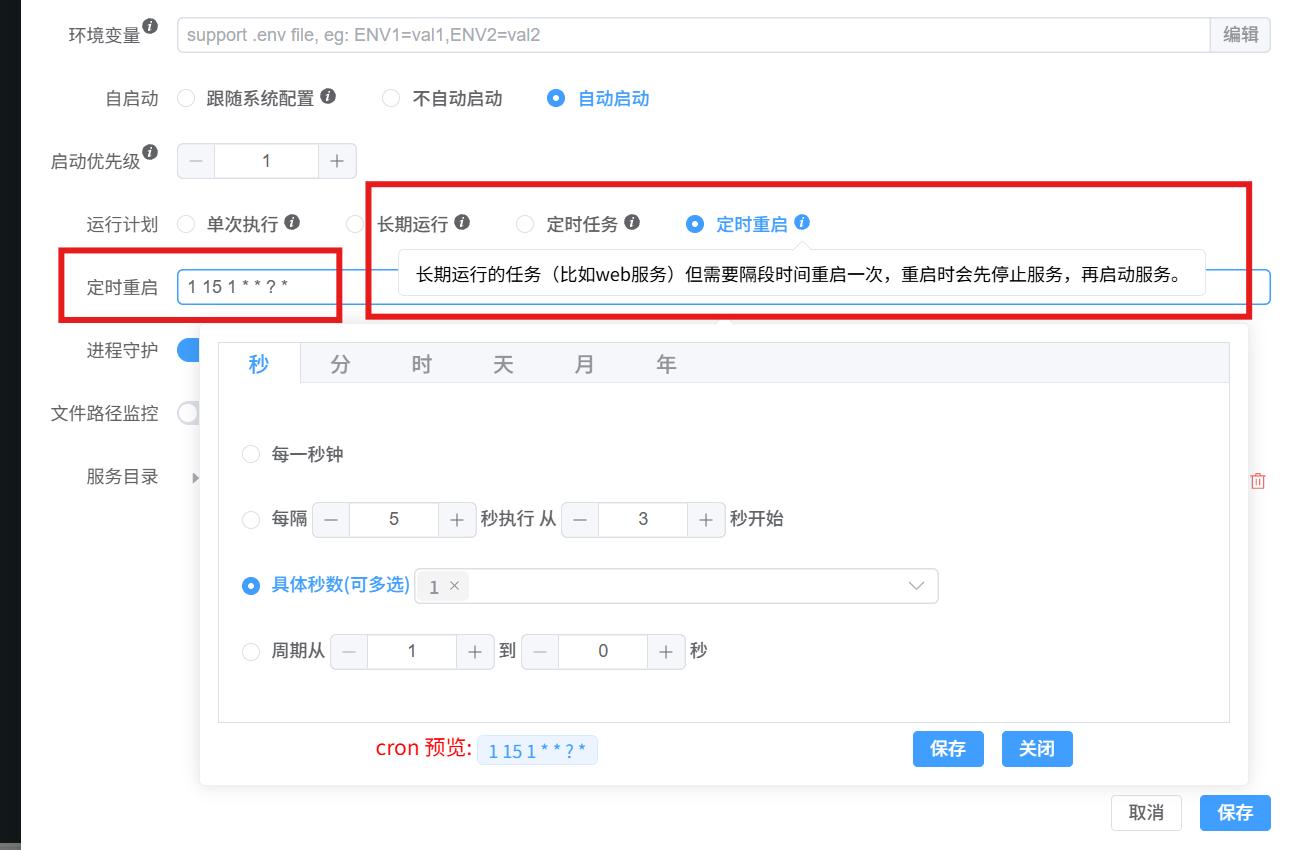Image resolution: width=1296 pixels, height=850 pixels.
Task: Click the 环境变量 input field
Action: (694, 35)
